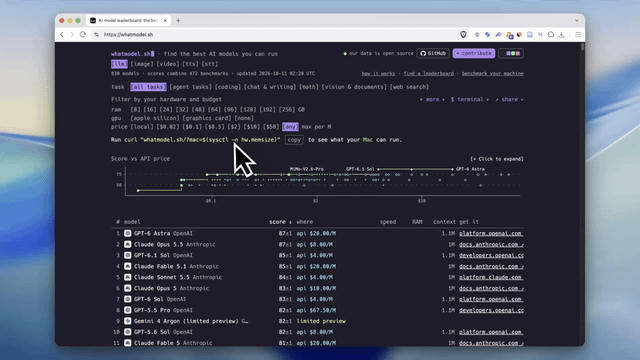Click the OpenAI logo beside GPT-6 Astra
Image resolution: width=640 pixels, height=360 pixels.
click(127, 233)
